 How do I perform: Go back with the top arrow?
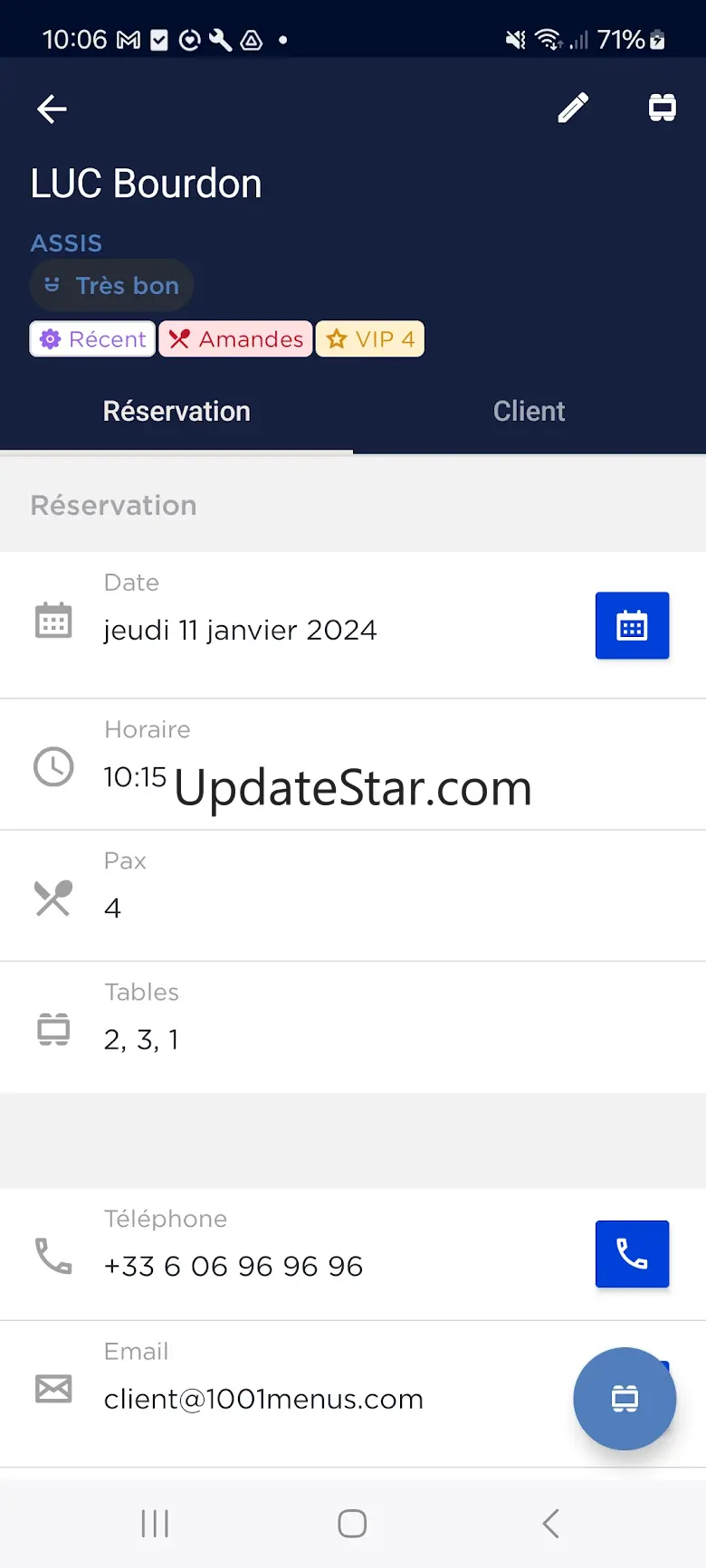52,109
